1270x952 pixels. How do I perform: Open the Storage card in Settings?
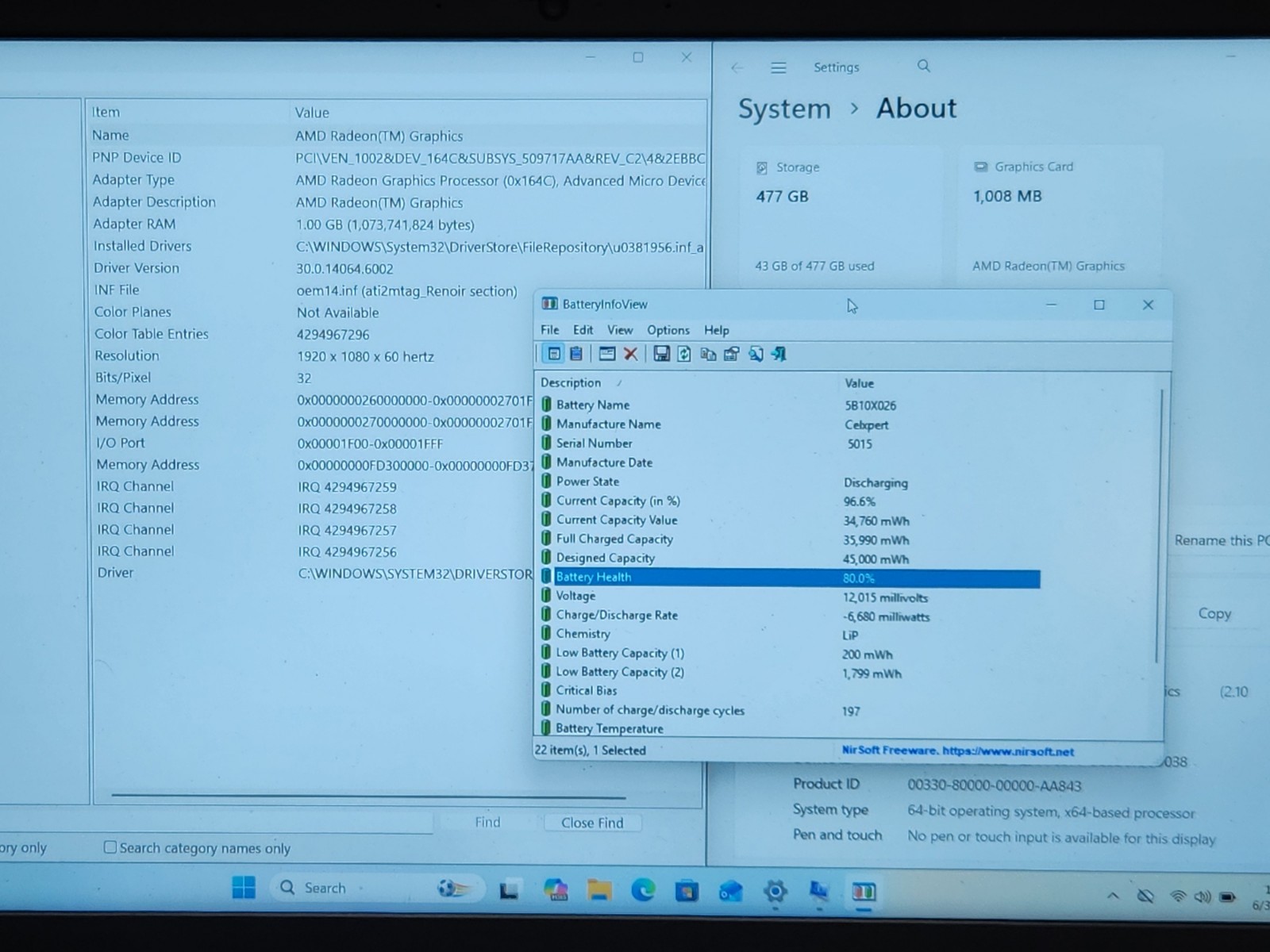coord(841,215)
